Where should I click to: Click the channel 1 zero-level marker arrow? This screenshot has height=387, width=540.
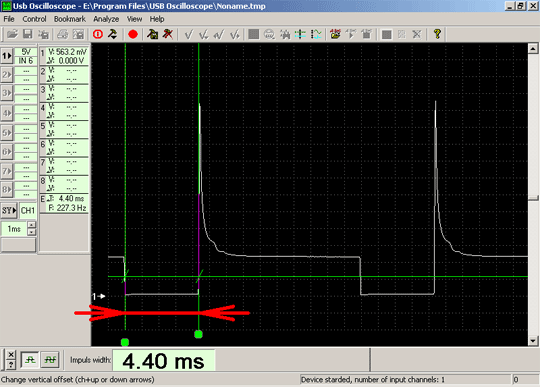click(99, 296)
